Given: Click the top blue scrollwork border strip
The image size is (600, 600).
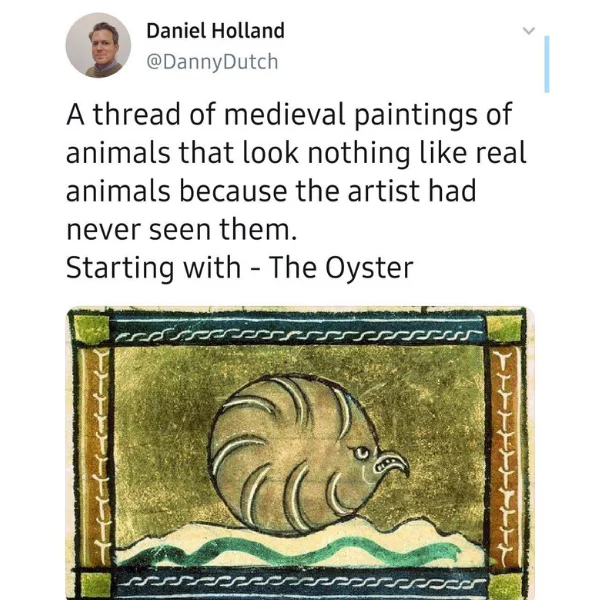Looking at the screenshot, I should [x=298, y=329].
